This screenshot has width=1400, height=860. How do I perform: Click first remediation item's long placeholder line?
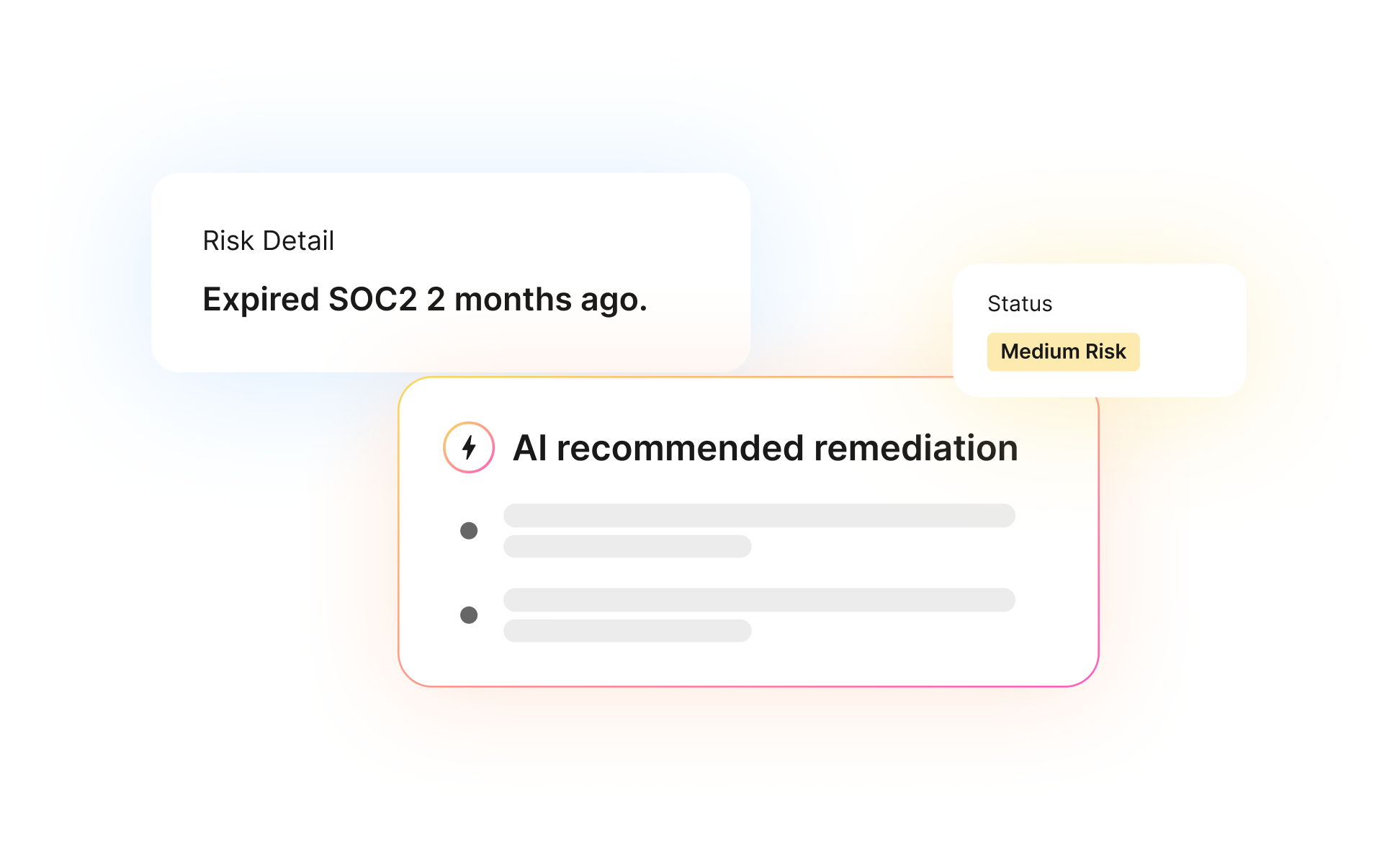click(759, 516)
